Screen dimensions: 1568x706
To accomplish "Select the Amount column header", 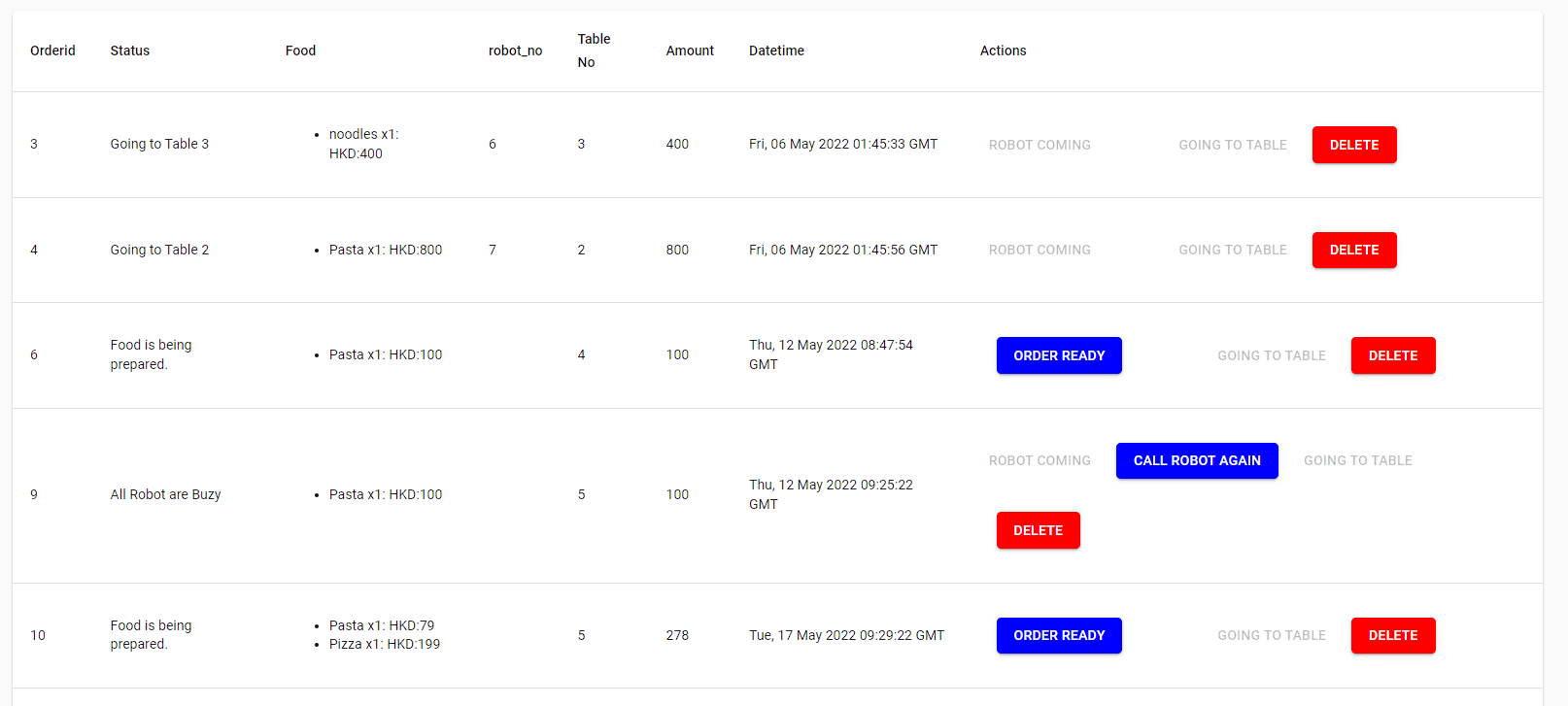I will (x=690, y=50).
